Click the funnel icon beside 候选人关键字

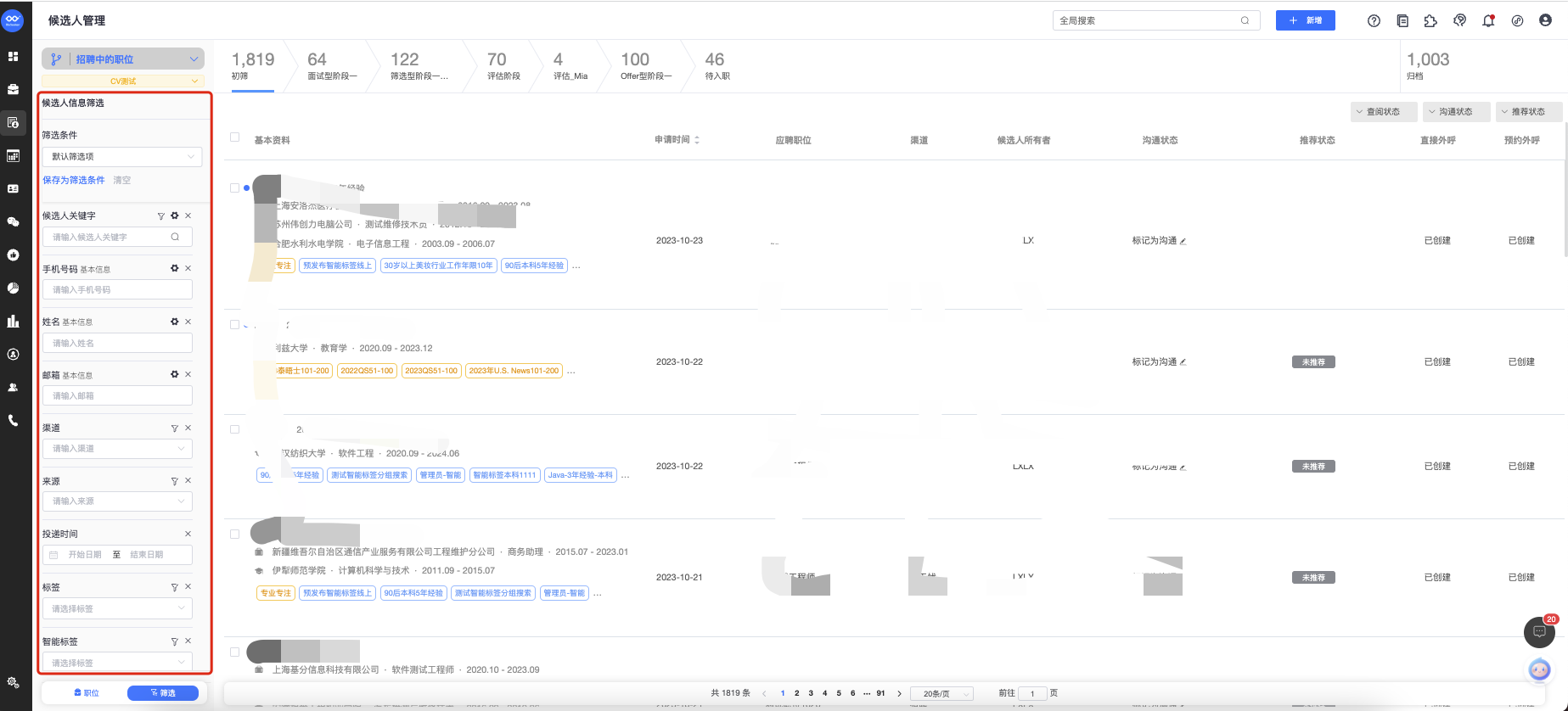160,216
